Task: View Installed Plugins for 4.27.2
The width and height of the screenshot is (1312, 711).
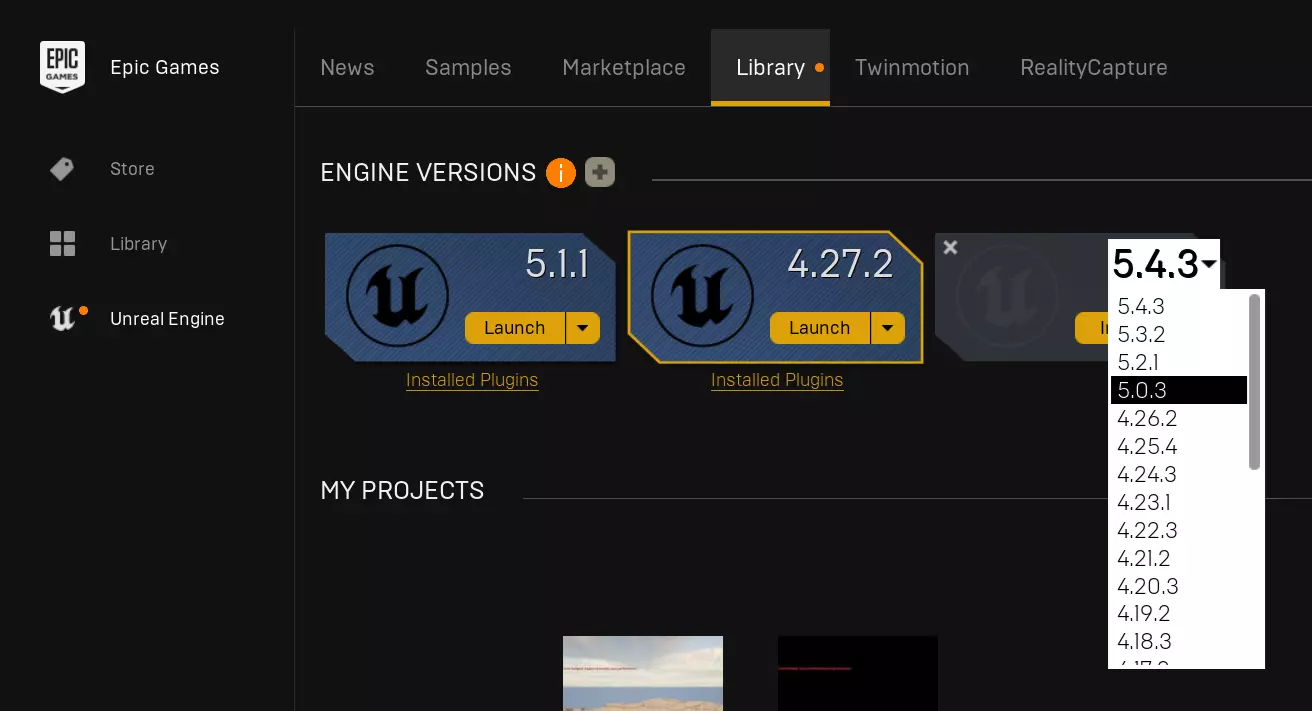Action: click(x=777, y=380)
